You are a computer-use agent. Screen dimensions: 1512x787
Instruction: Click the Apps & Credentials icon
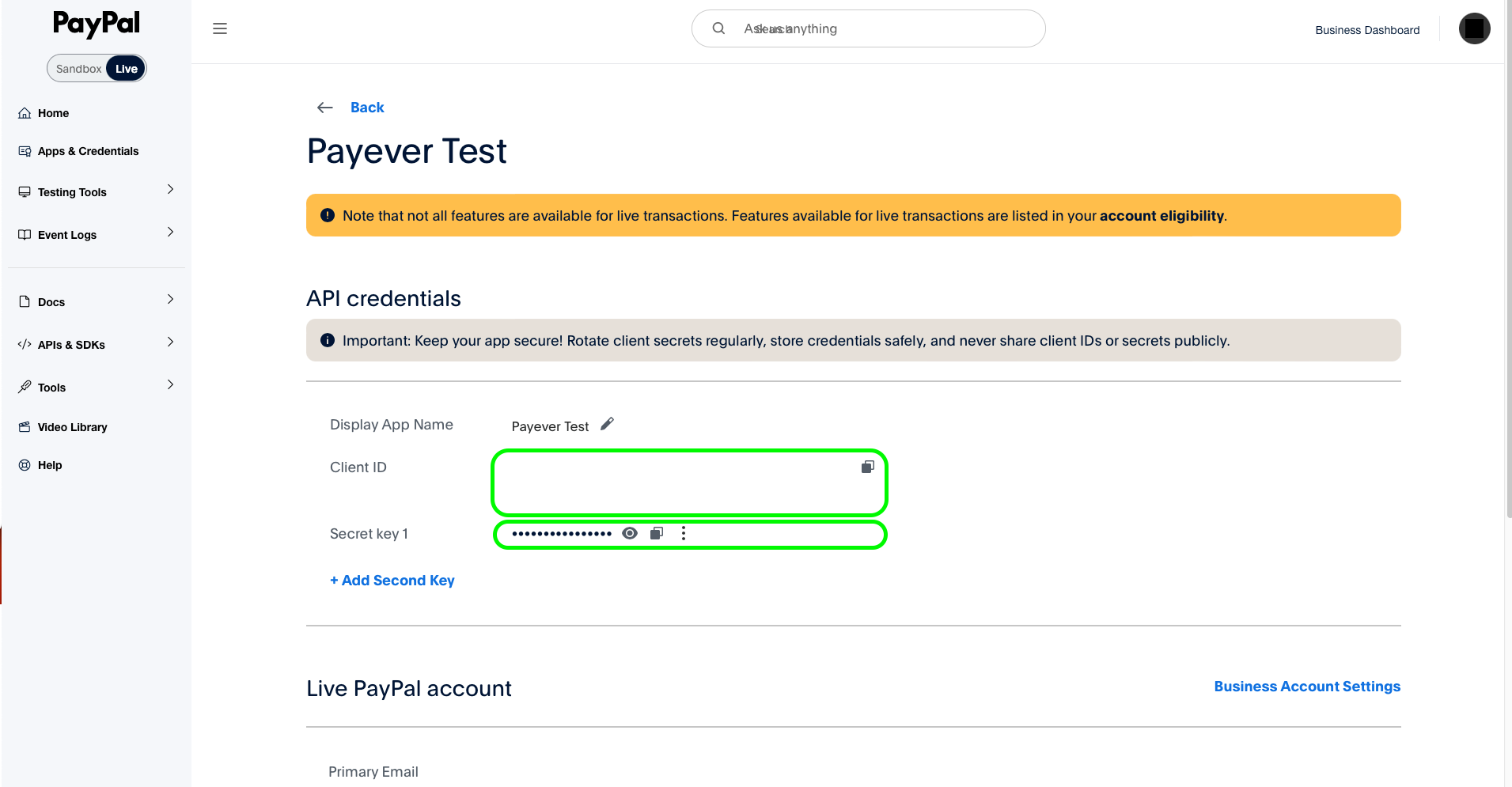(x=25, y=151)
